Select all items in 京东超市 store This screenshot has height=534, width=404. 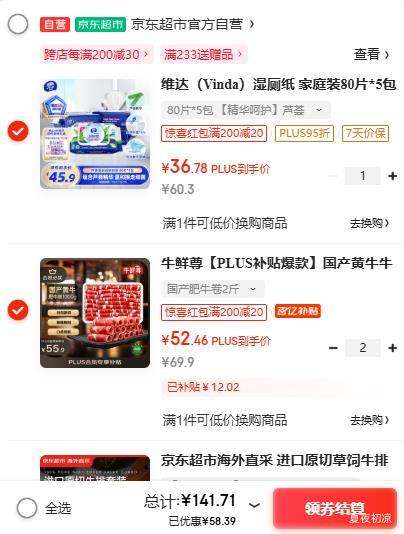tap(18, 25)
